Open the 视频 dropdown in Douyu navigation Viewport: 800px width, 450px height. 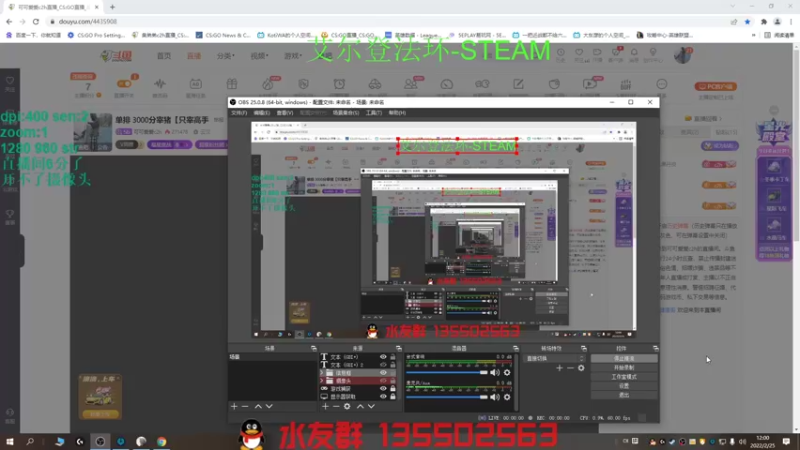pyautogui.click(x=259, y=56)
